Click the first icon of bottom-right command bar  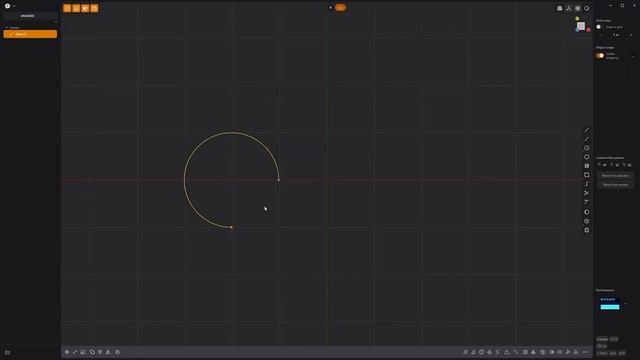[465, 352]
